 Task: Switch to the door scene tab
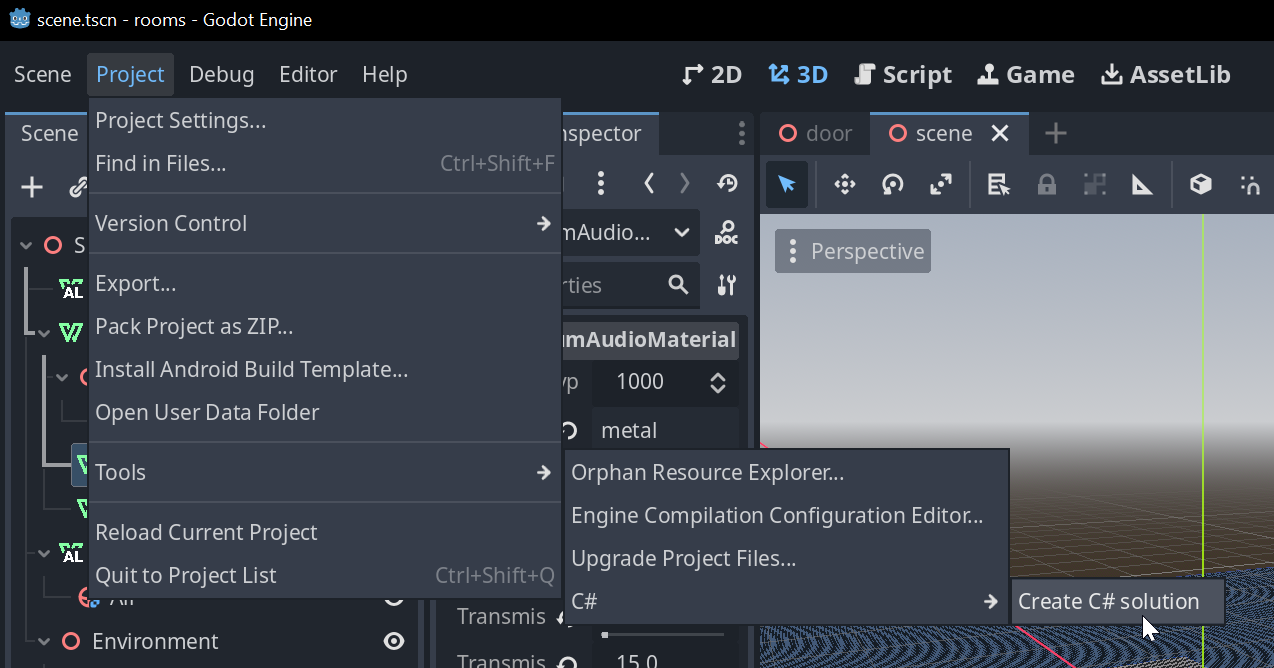[x=815, y=133]
